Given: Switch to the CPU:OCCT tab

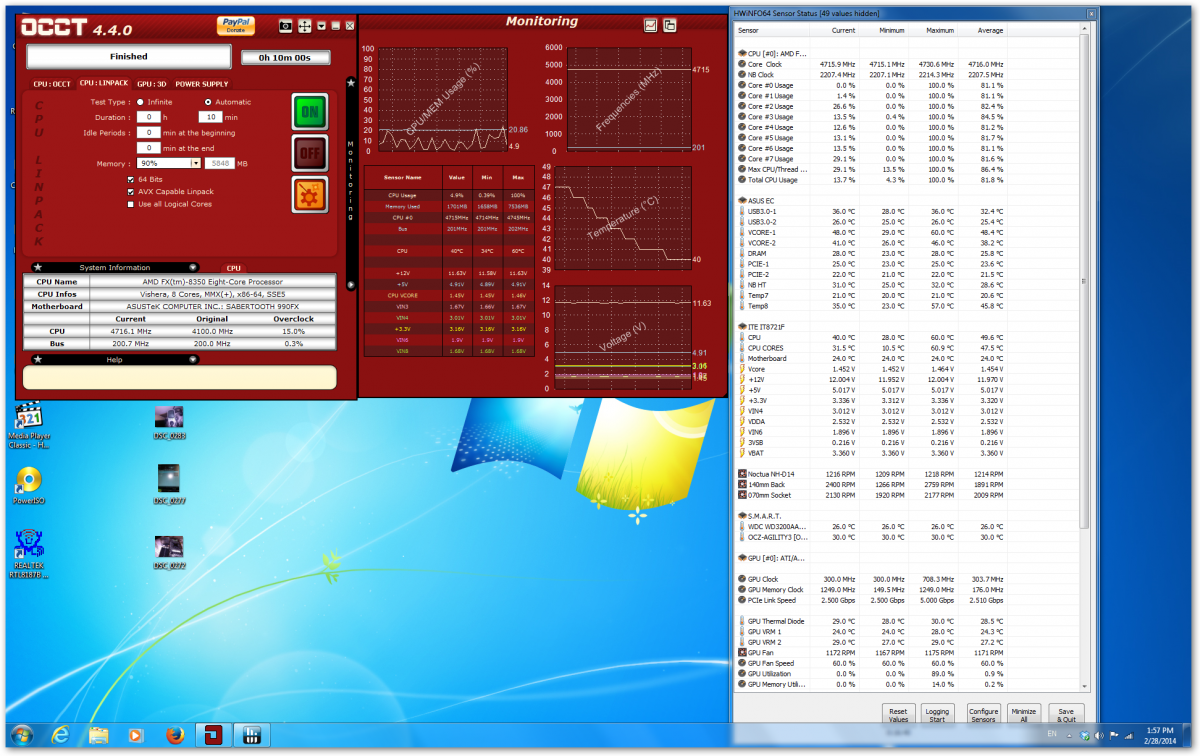Looking at the screenshot, I should 52,84.
